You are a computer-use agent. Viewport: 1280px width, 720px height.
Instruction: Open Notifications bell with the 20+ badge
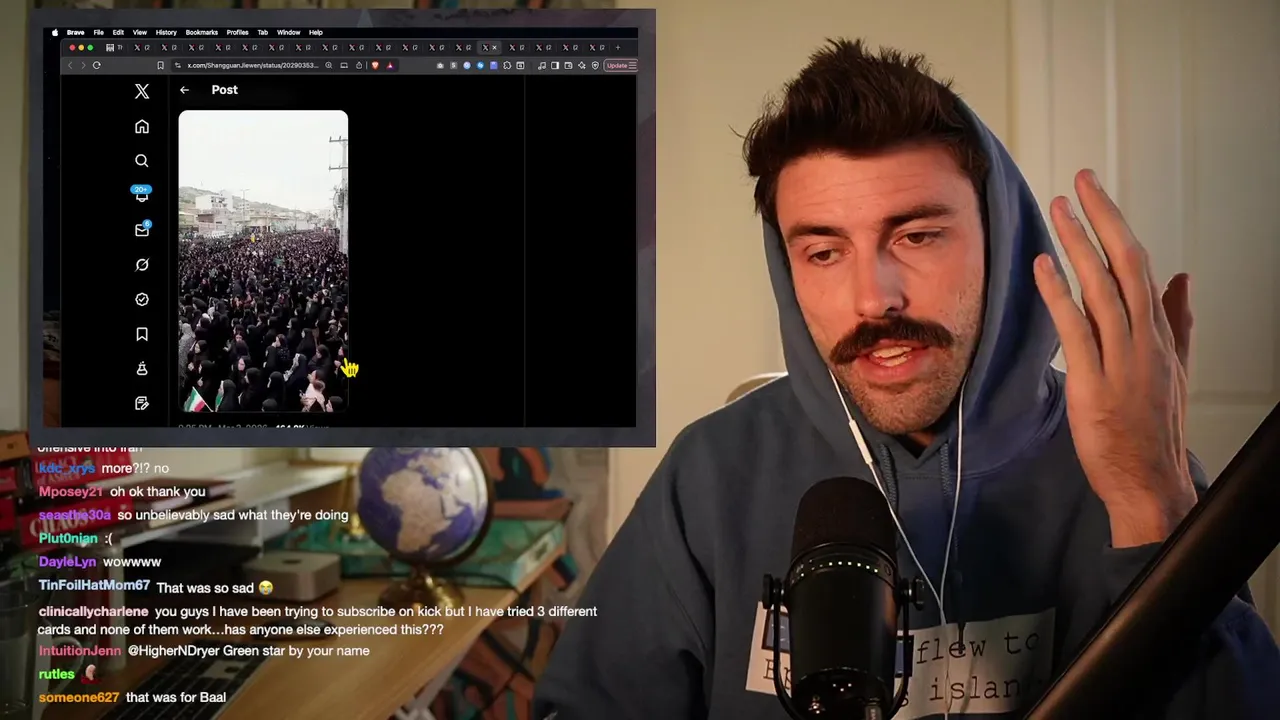[x=142, y=194]
